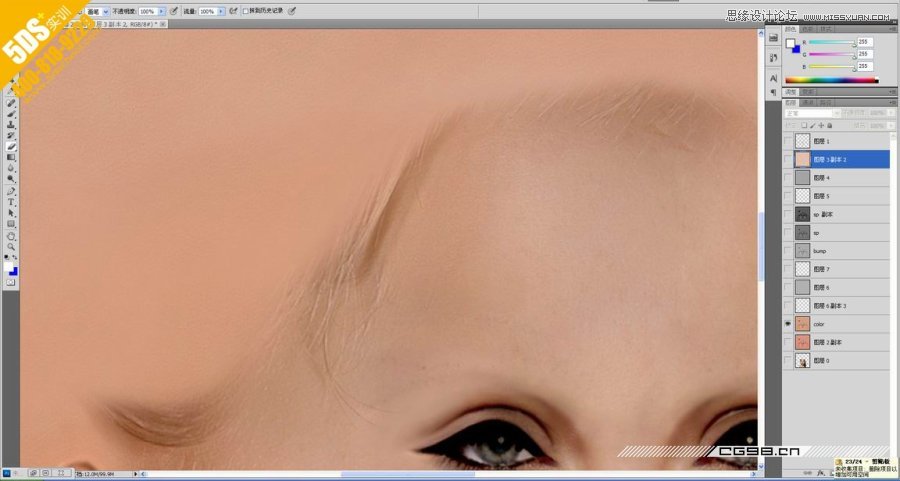The width and height of the screenshot is (900, 481).
Task: Open the flow slider arrow in options bar
Action: click(221, 11)
